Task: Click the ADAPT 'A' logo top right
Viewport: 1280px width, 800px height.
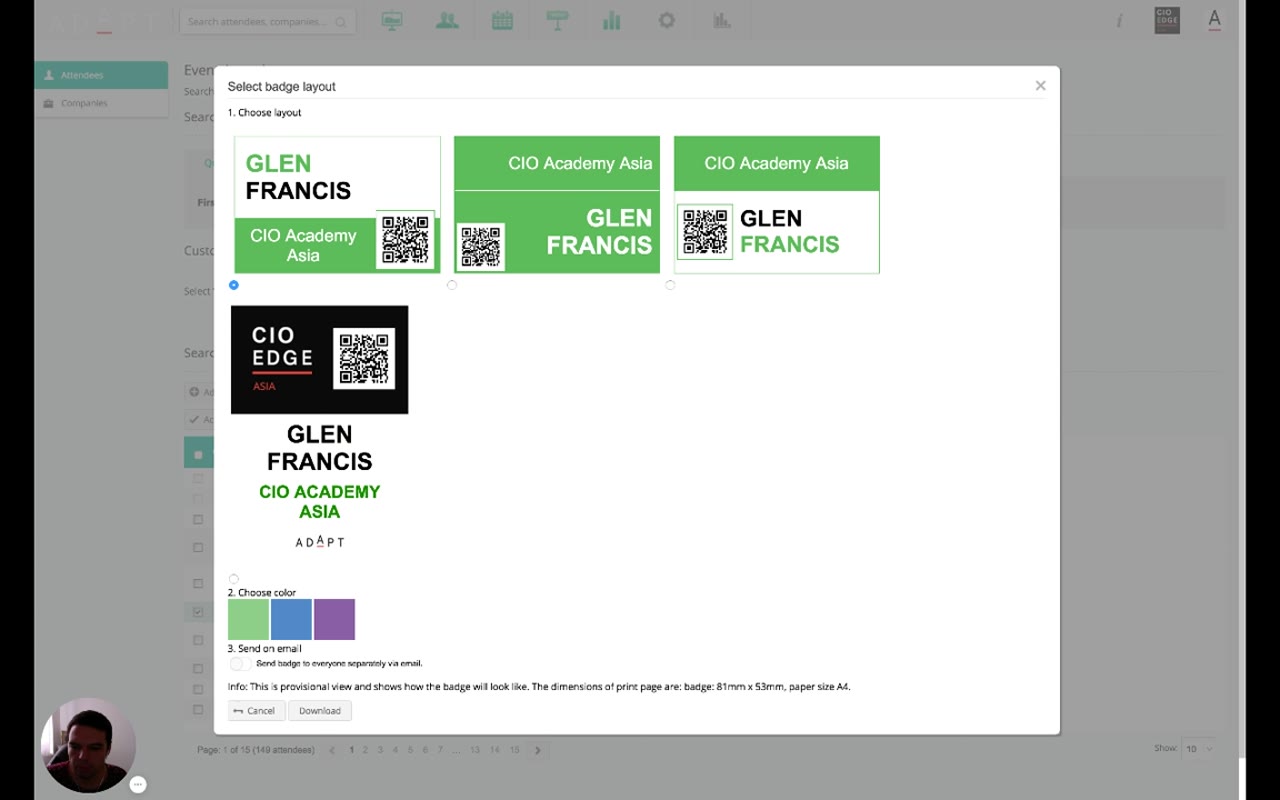Action: (1214, 20)
